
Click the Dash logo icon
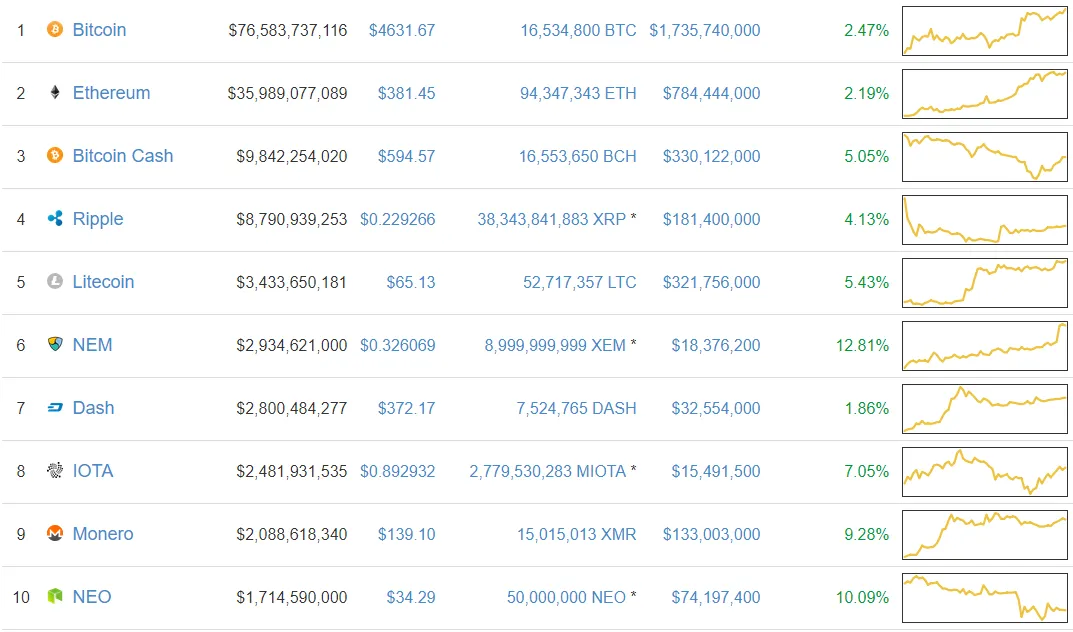(x=55, y=408)
